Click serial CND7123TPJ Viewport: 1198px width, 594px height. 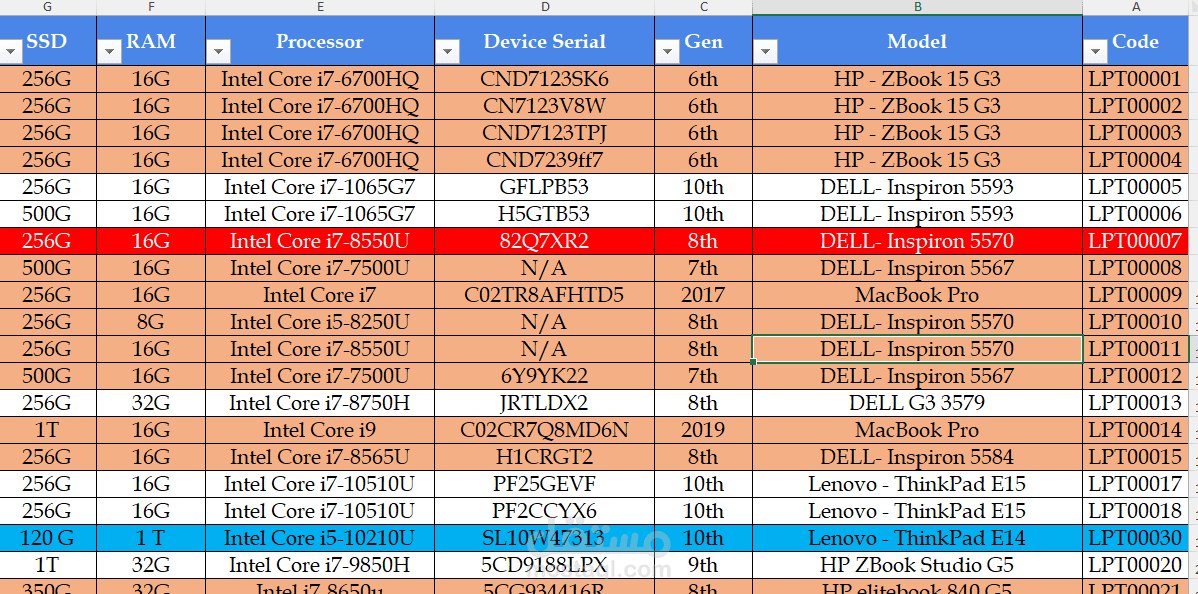545,133
